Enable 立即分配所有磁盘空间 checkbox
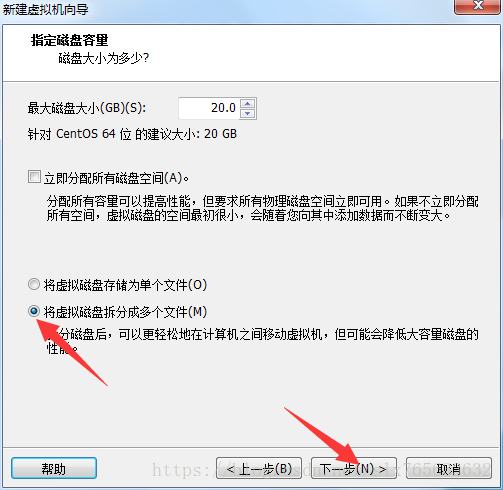Image resolution: width=503 pixels, height=490 pixels. coord(34,177)
